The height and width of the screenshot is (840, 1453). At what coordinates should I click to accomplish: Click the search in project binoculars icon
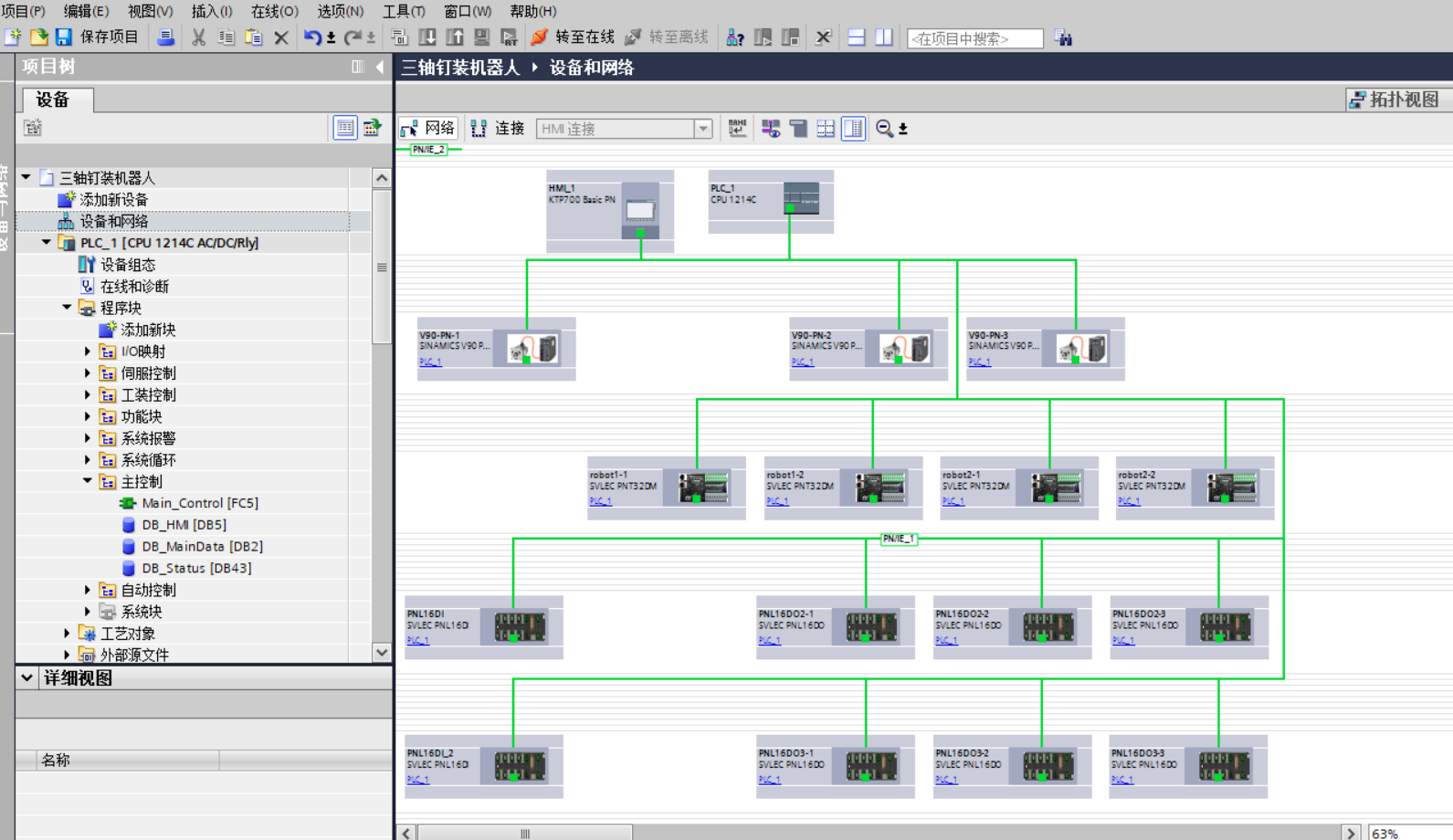[x=1063, y=37]
